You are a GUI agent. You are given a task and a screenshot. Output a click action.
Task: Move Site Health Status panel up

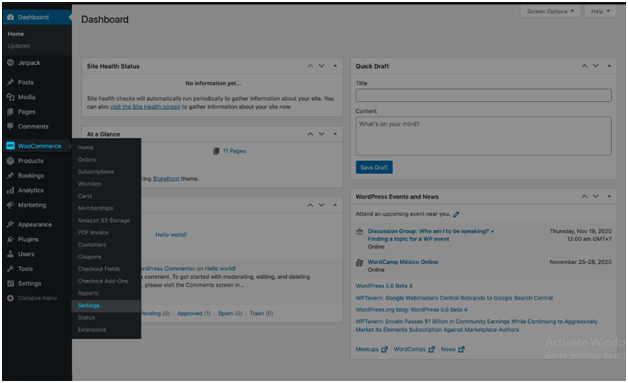click(x=310, y=66)
